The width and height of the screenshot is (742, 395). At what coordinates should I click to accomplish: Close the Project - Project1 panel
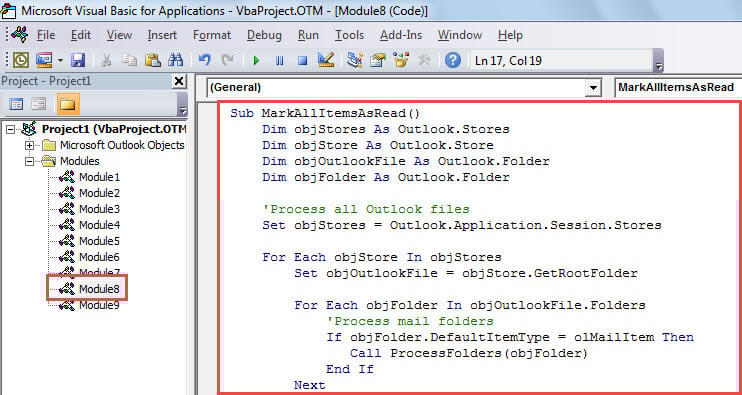pos(179,81)
